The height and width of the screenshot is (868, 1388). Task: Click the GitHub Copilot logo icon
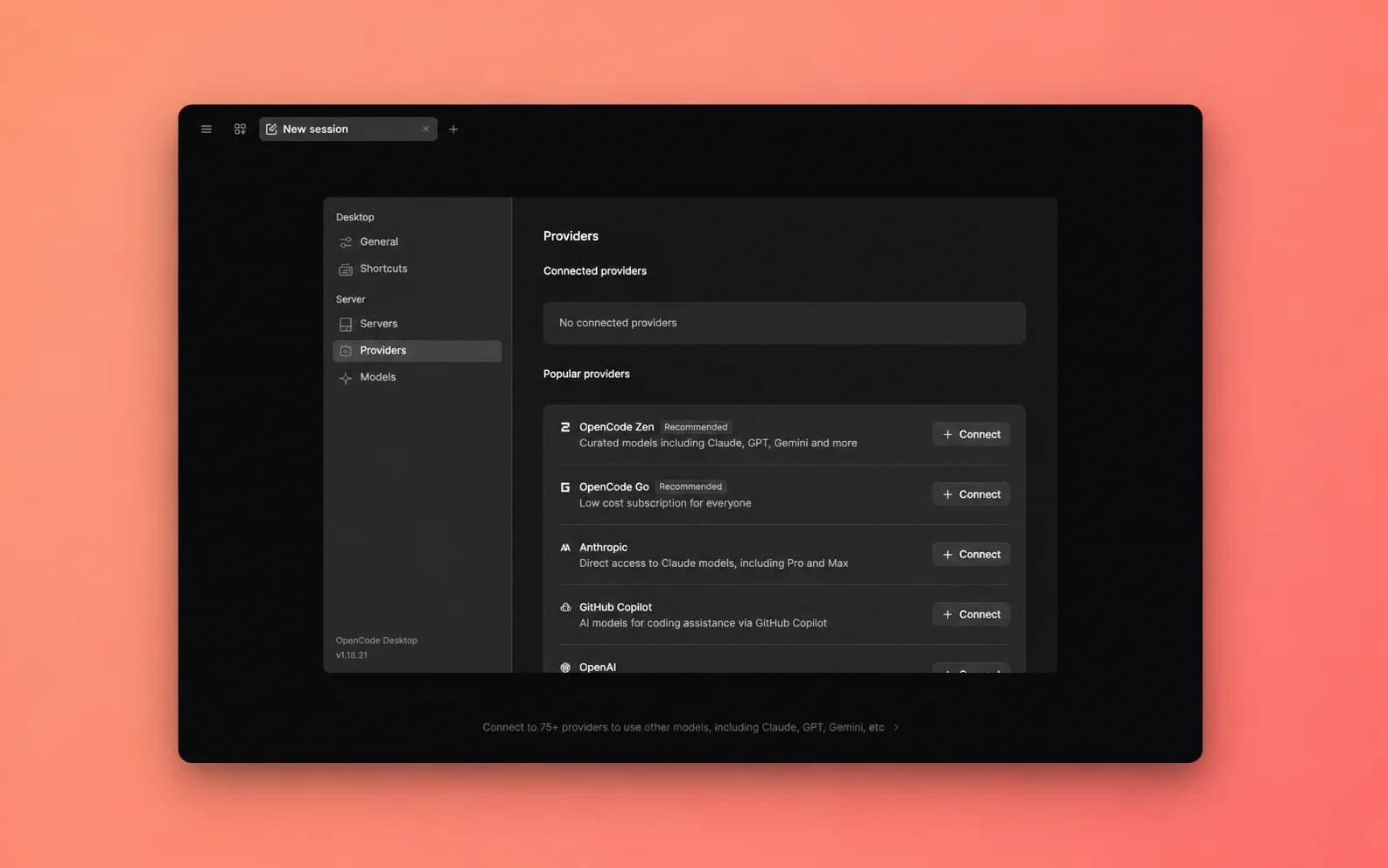tap(565, 607)
